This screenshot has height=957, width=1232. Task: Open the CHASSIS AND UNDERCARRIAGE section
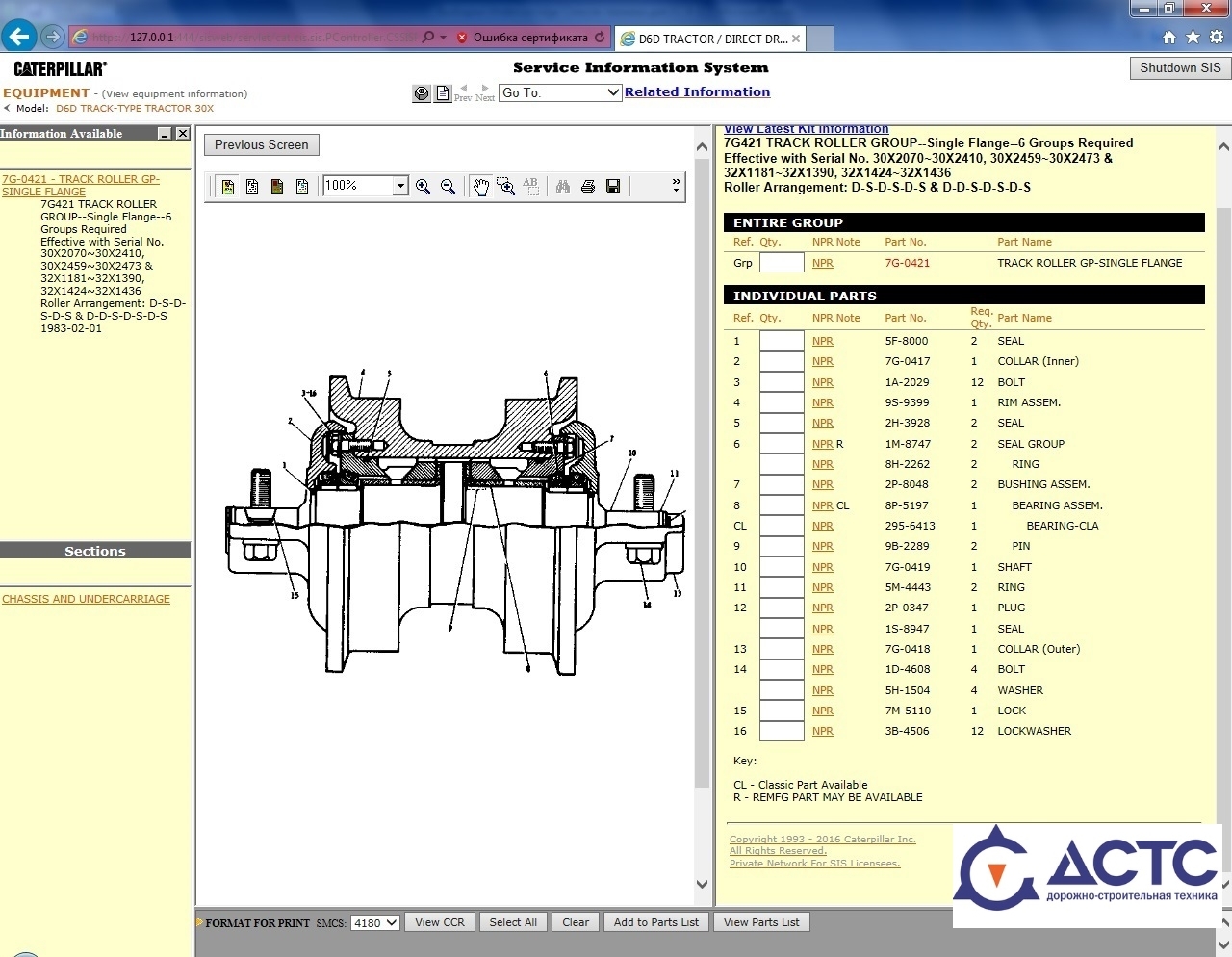click(86, 599)
